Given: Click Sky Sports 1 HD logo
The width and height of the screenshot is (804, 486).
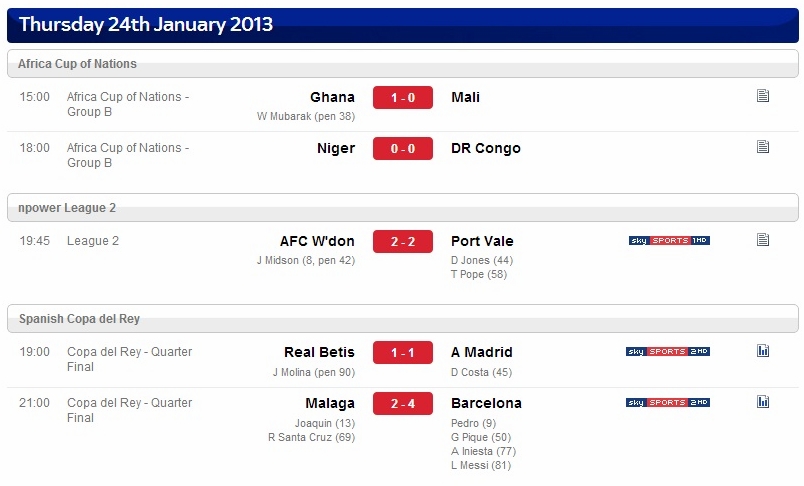Looking at the screenshot, I should (x=669, y=240).
